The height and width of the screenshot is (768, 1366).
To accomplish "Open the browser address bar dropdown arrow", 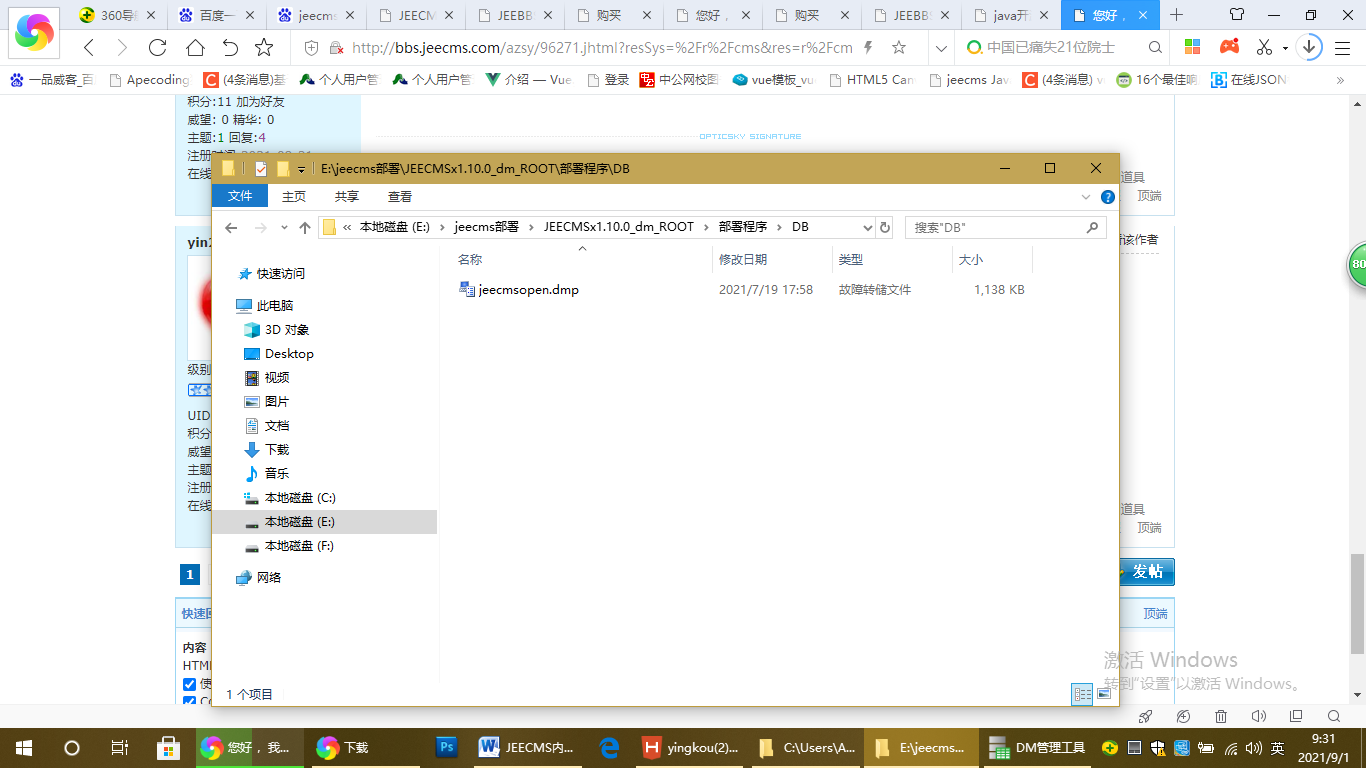I will coord(940,48).
